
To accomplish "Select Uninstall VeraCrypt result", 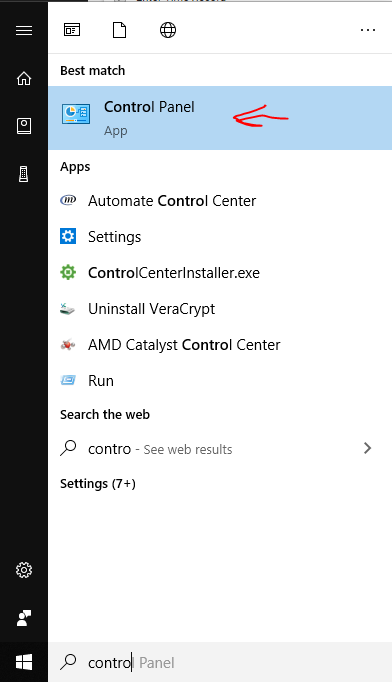I will point(220,309).
